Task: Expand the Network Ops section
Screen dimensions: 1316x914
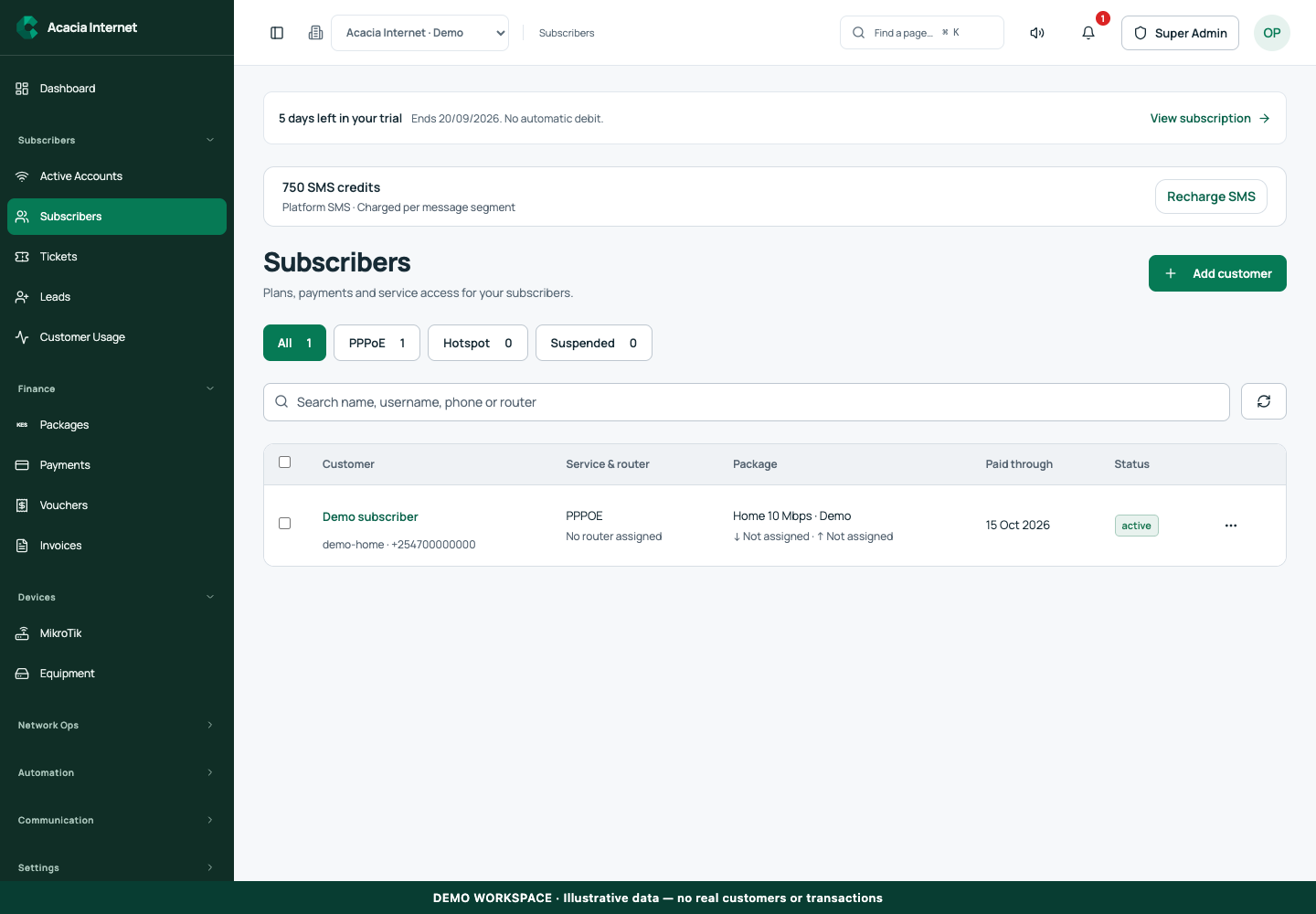Action: tap(117, 725)
